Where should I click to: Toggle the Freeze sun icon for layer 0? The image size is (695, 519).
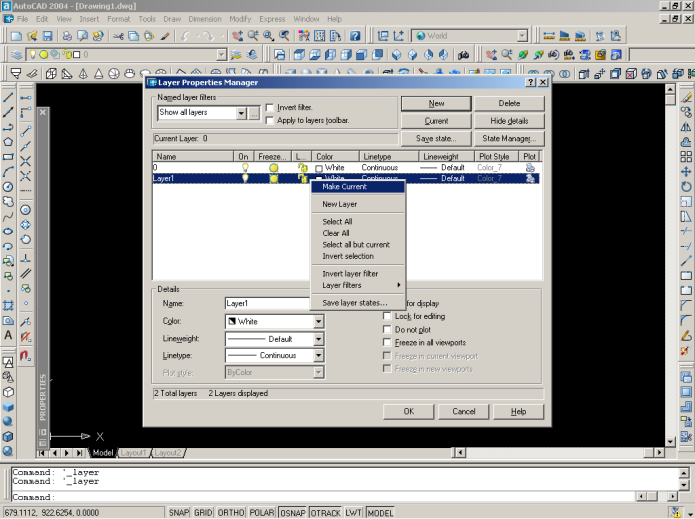pos(273,168)
